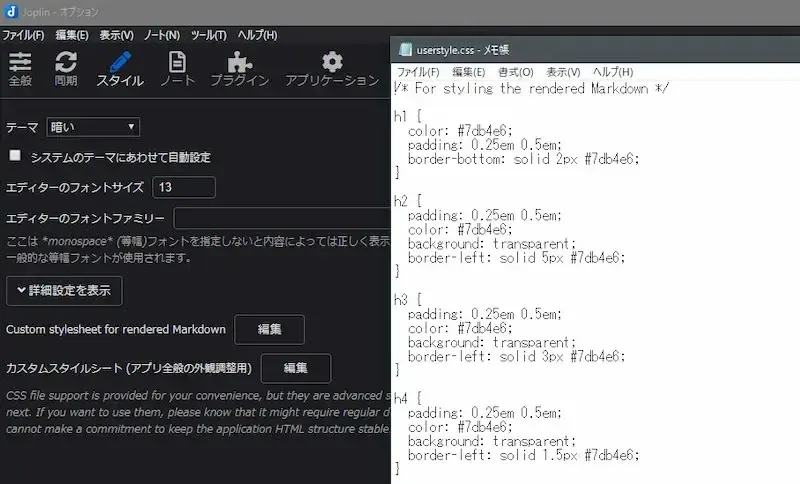Open Joplin's ツール(T) menu
The width and height of the screenshot is (800, 484).
click(208, 35)
